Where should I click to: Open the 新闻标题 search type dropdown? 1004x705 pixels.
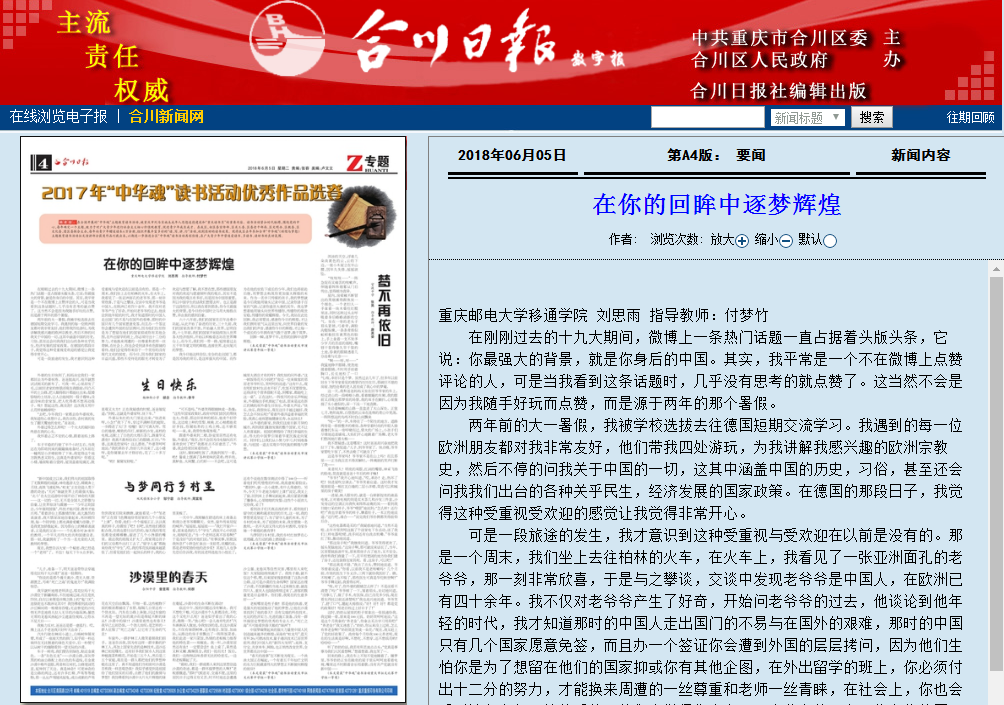806,118
